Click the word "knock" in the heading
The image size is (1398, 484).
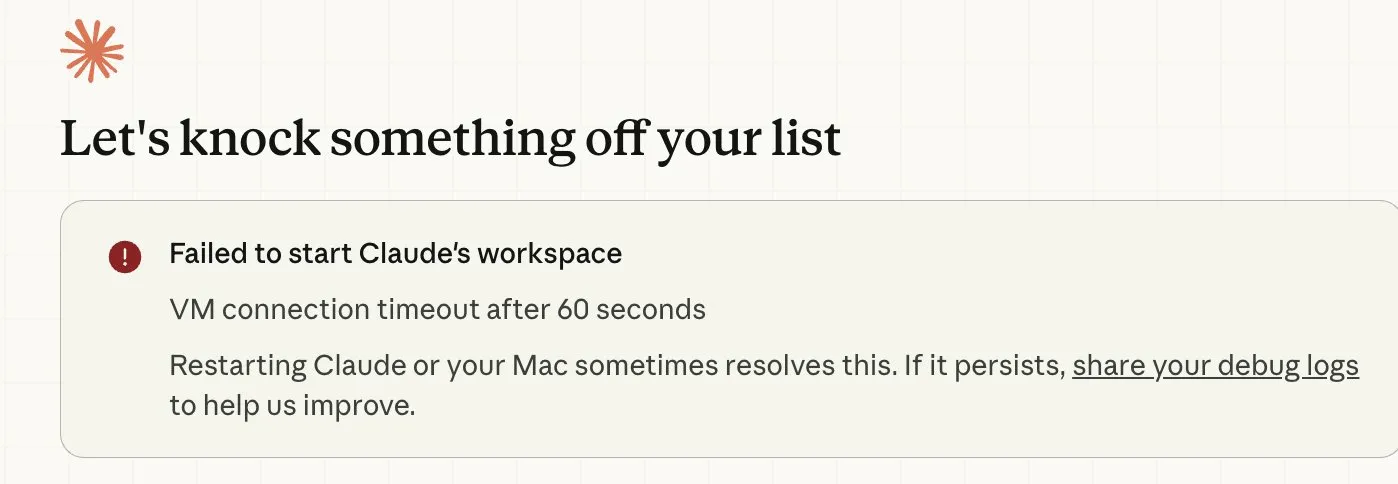click(x=248, y=139)
